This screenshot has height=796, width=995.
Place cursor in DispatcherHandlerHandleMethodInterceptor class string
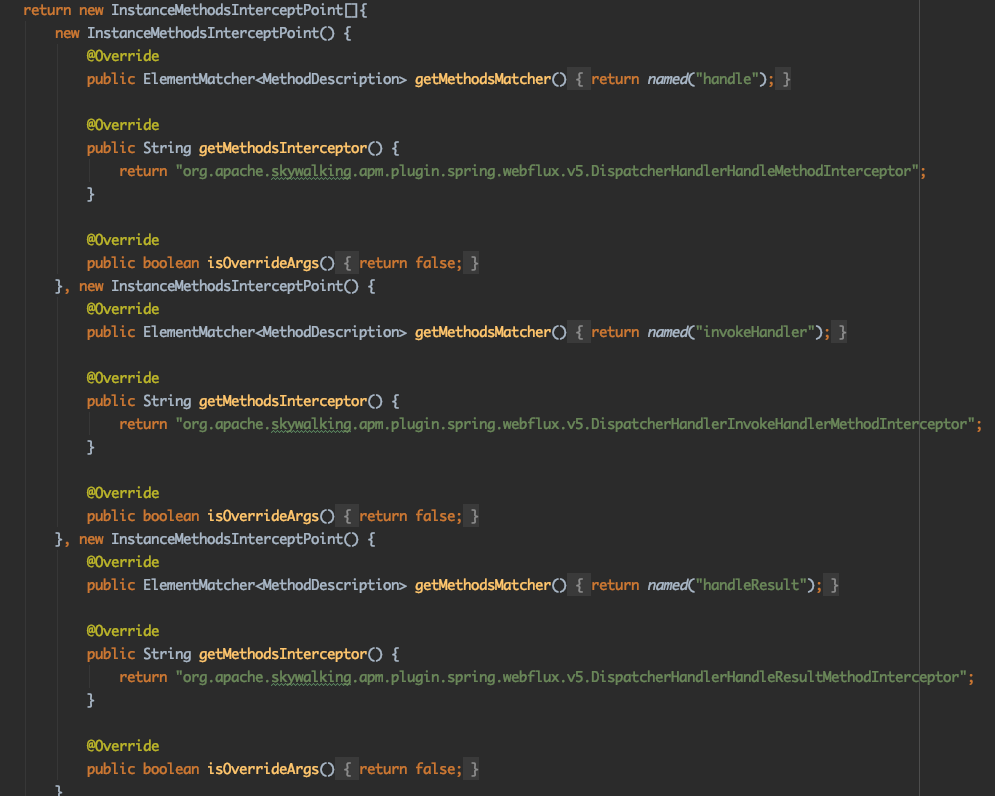tap(547, 171)
